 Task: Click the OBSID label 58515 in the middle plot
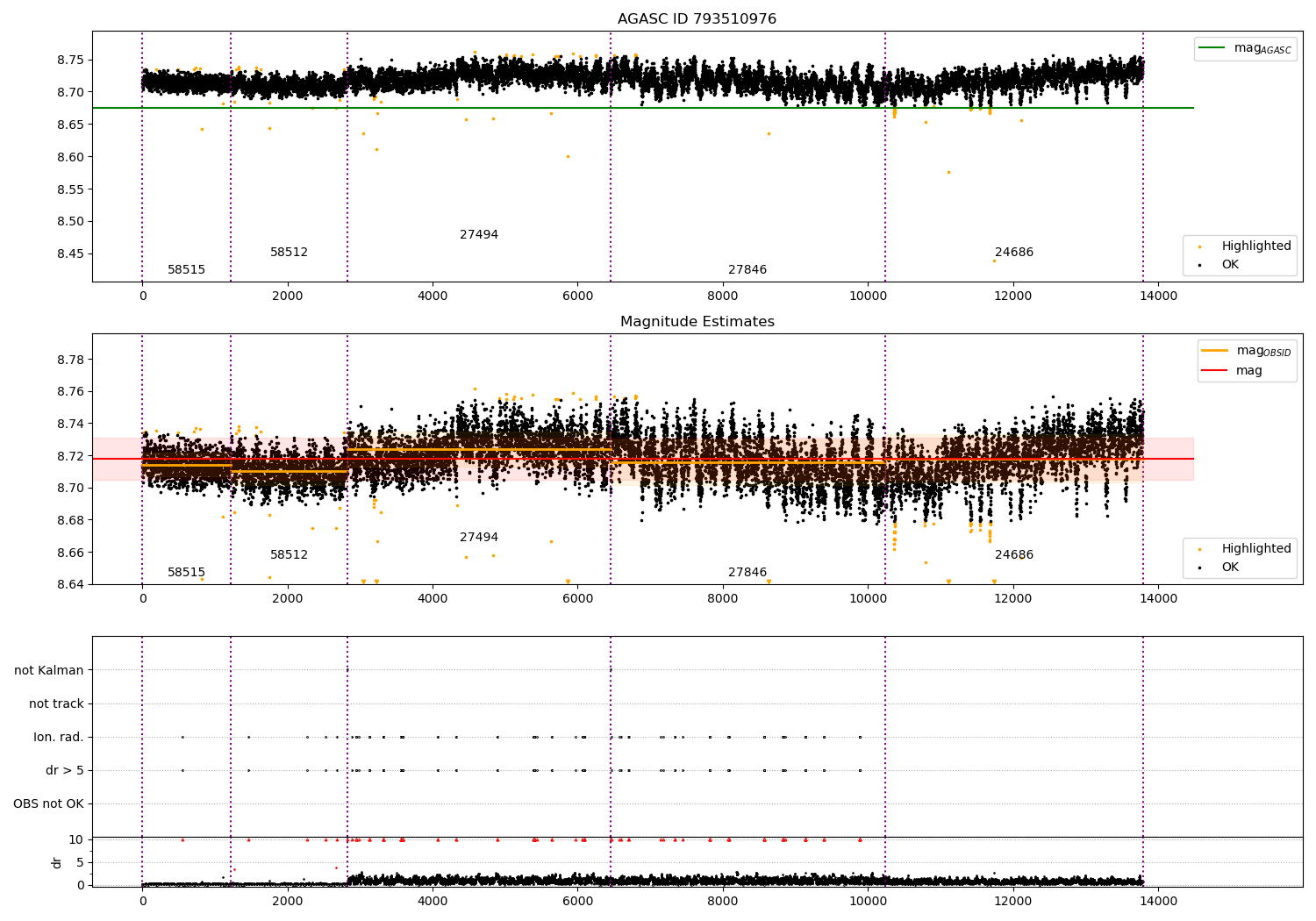tap(186, 573)
